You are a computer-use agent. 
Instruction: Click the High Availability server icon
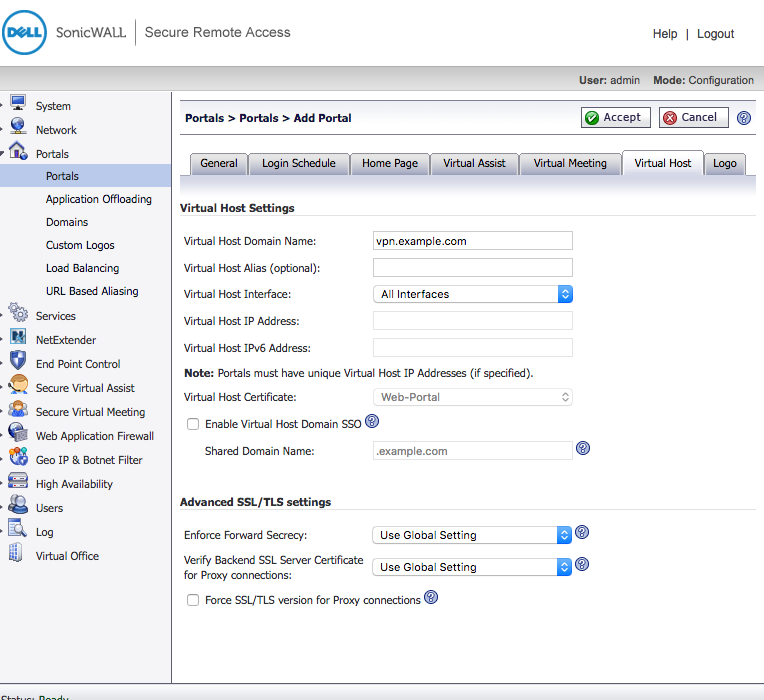coord(18,481)
